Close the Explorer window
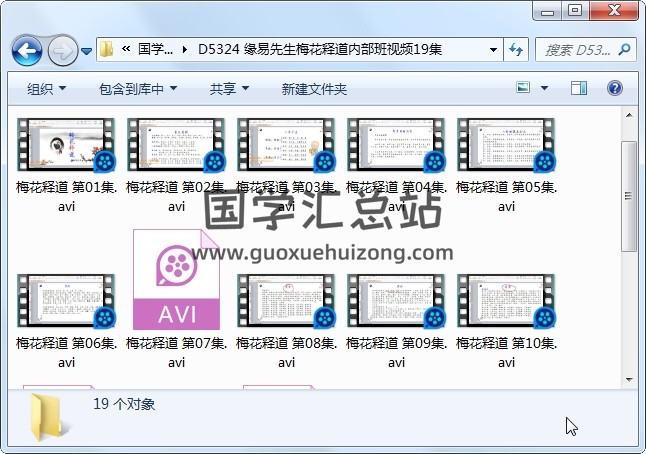This screenshot has width=646, height=454. click(614, 10)
